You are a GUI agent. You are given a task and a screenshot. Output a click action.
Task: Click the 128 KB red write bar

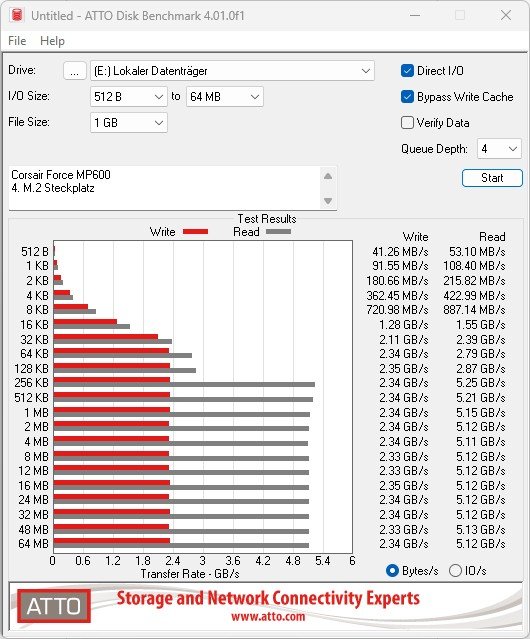point(112,366)
